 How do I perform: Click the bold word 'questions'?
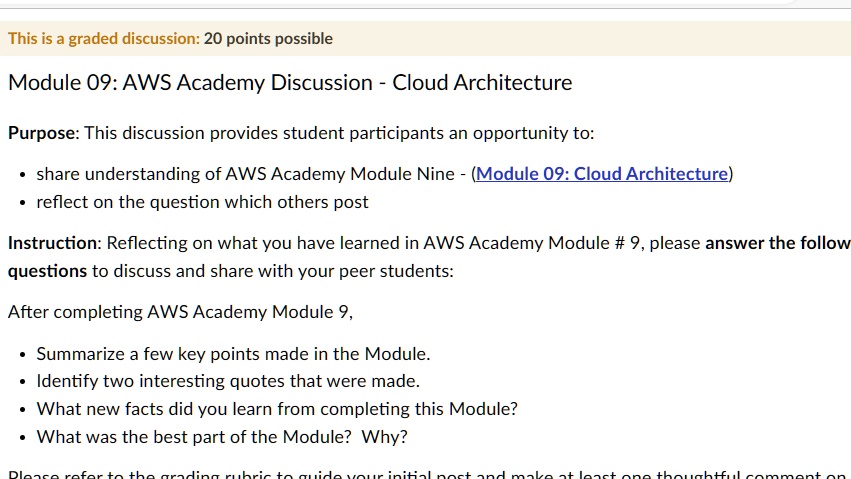click(x=47, y=271)
